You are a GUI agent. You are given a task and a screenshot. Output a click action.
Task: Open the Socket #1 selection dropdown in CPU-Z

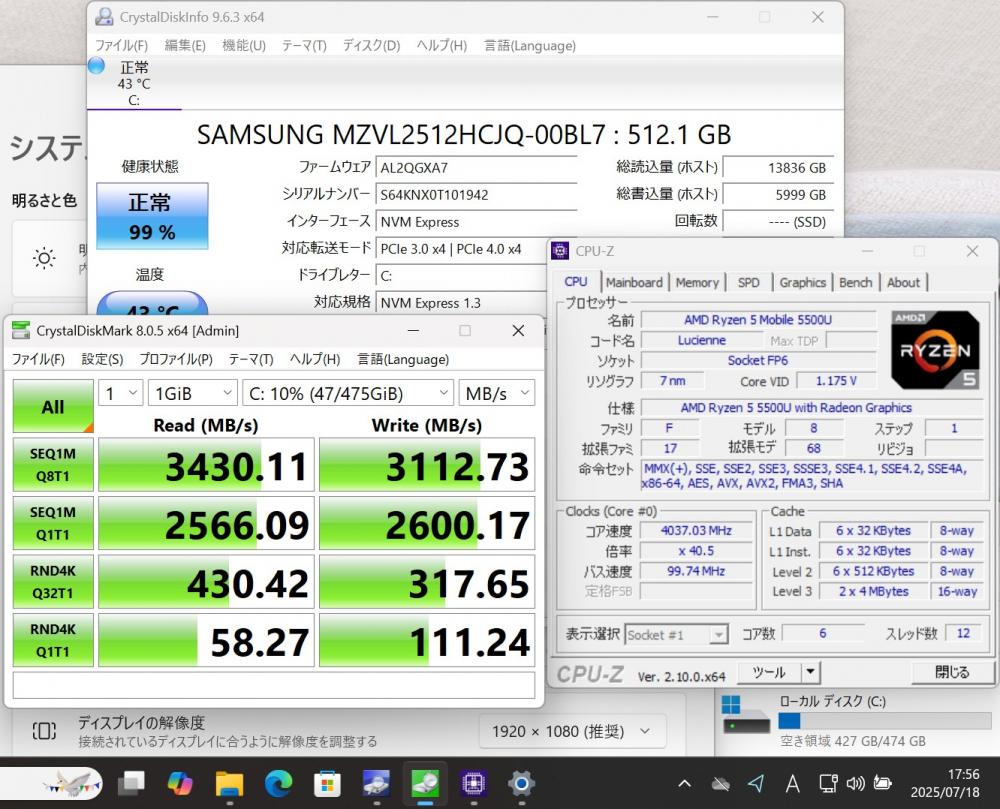click(x=676, y=635)
